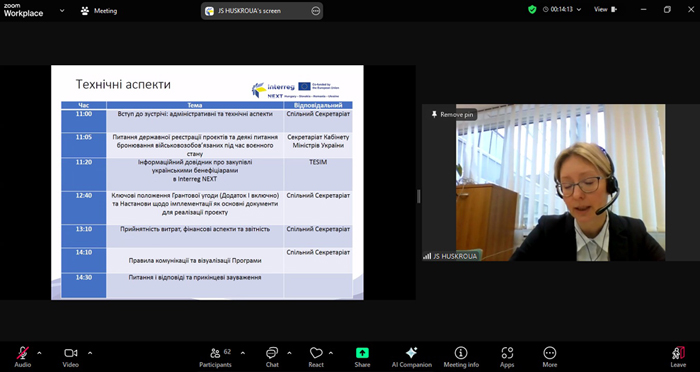Open the More options menu
This screenshot has width=700, height=372.
pos(550,357)
